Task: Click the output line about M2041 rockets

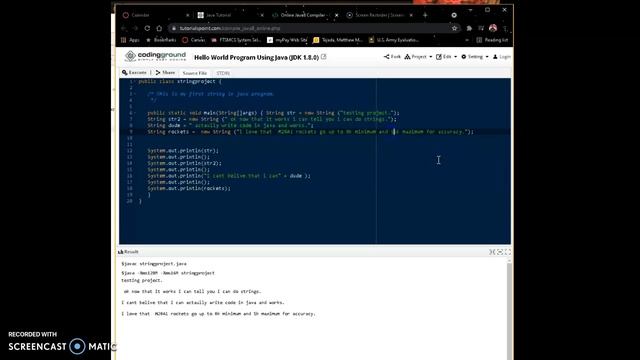Action: (x=218, y=314)
